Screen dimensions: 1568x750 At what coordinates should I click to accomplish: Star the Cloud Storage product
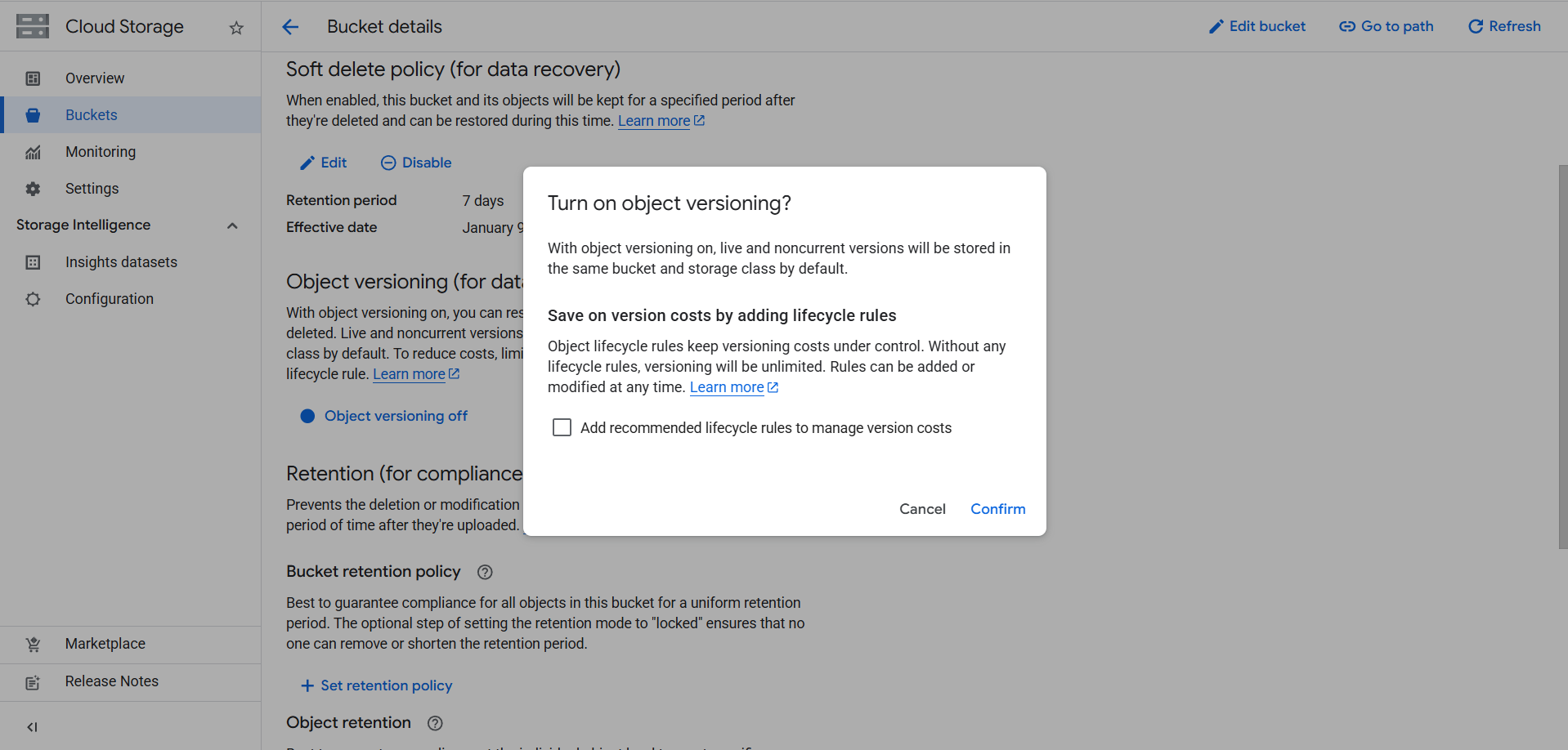point(236,28)
